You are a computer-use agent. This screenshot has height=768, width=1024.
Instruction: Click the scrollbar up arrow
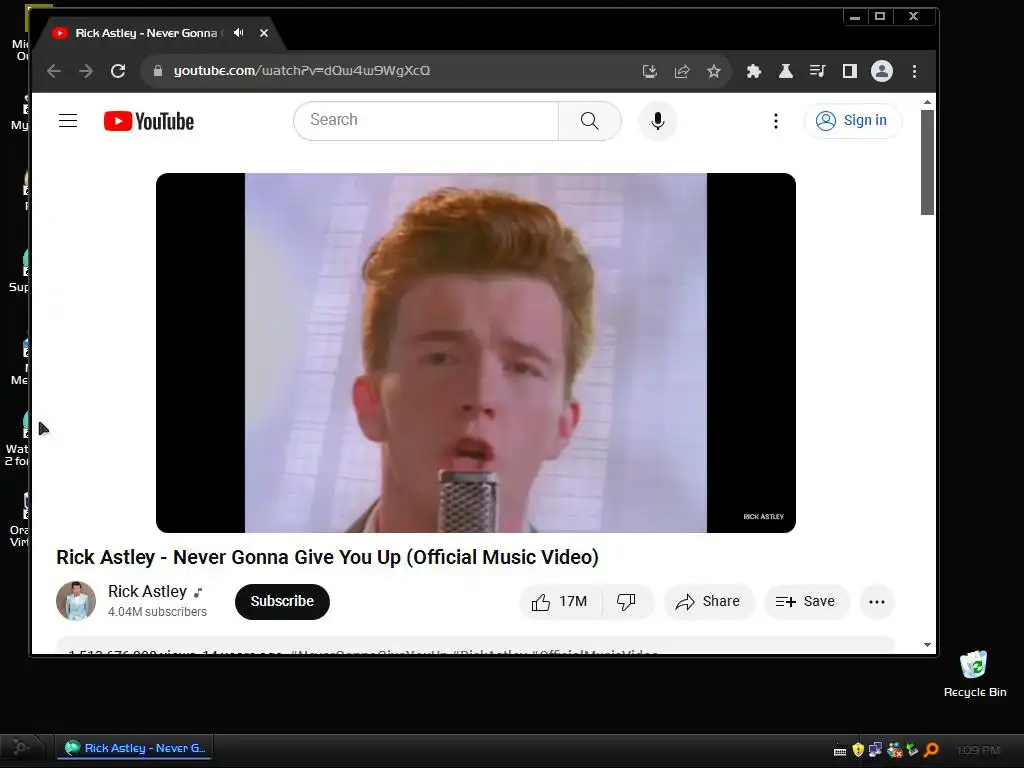pyautogui.click(x=927, y=102)
